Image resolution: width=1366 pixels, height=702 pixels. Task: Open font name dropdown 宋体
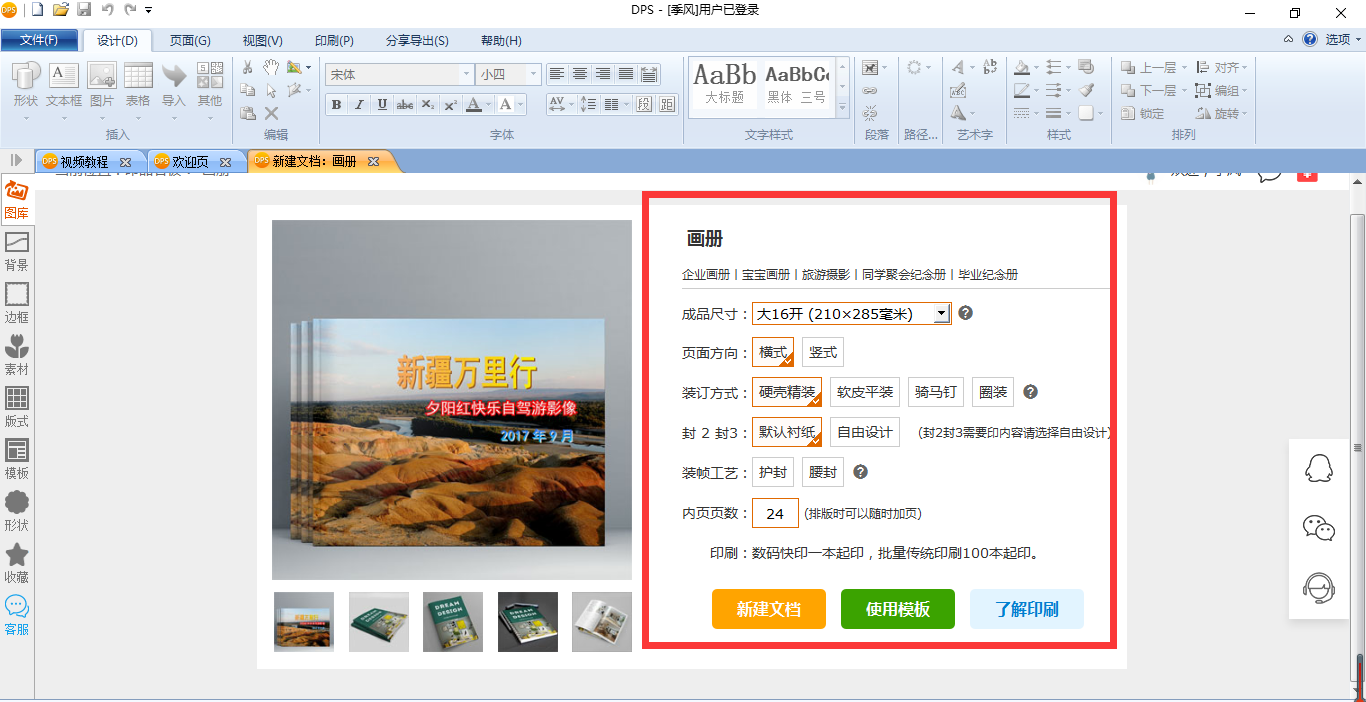point(466,75)
